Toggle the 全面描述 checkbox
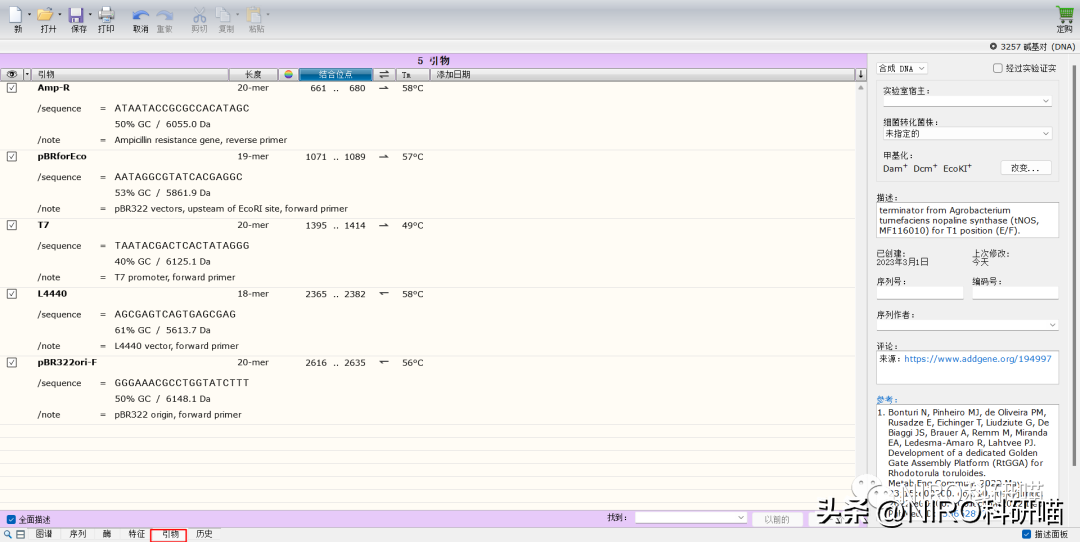 [x=11, y=519]
